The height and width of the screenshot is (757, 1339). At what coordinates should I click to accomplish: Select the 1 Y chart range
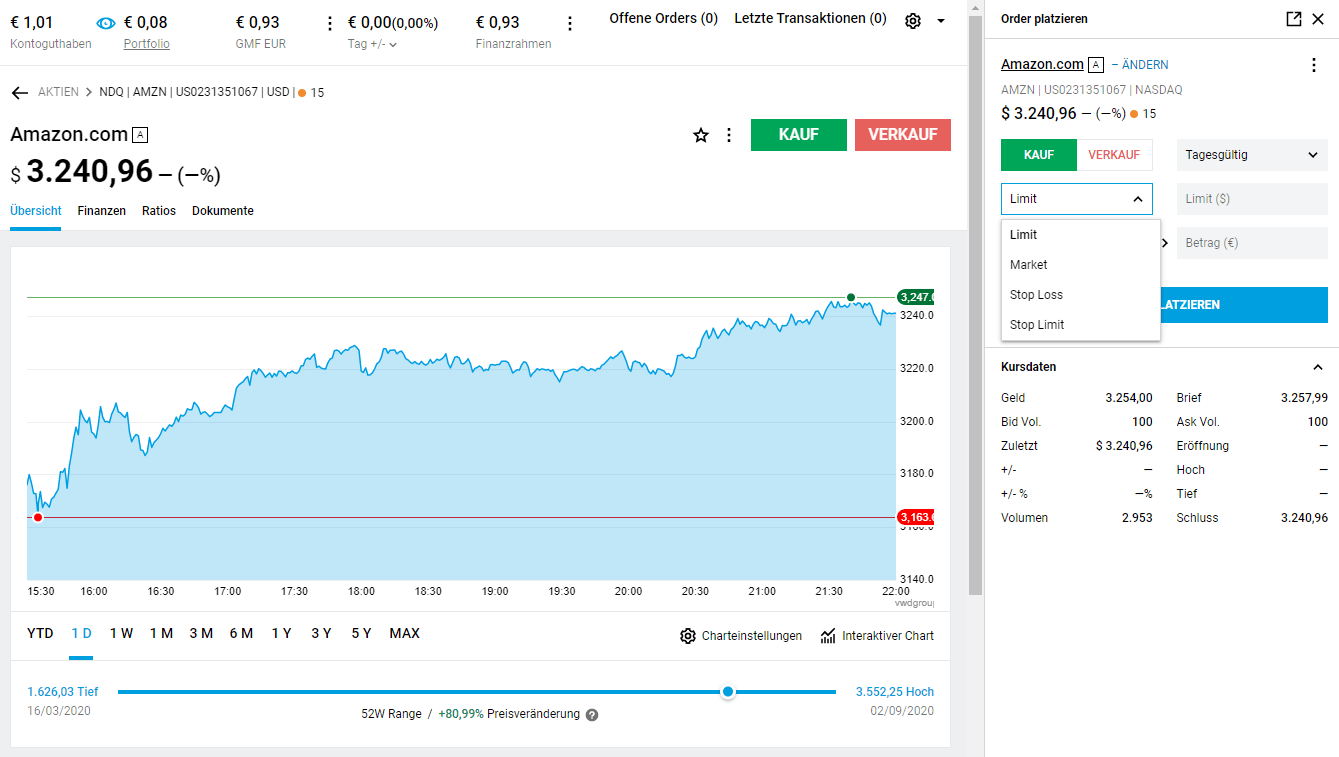tap(281, 633)
